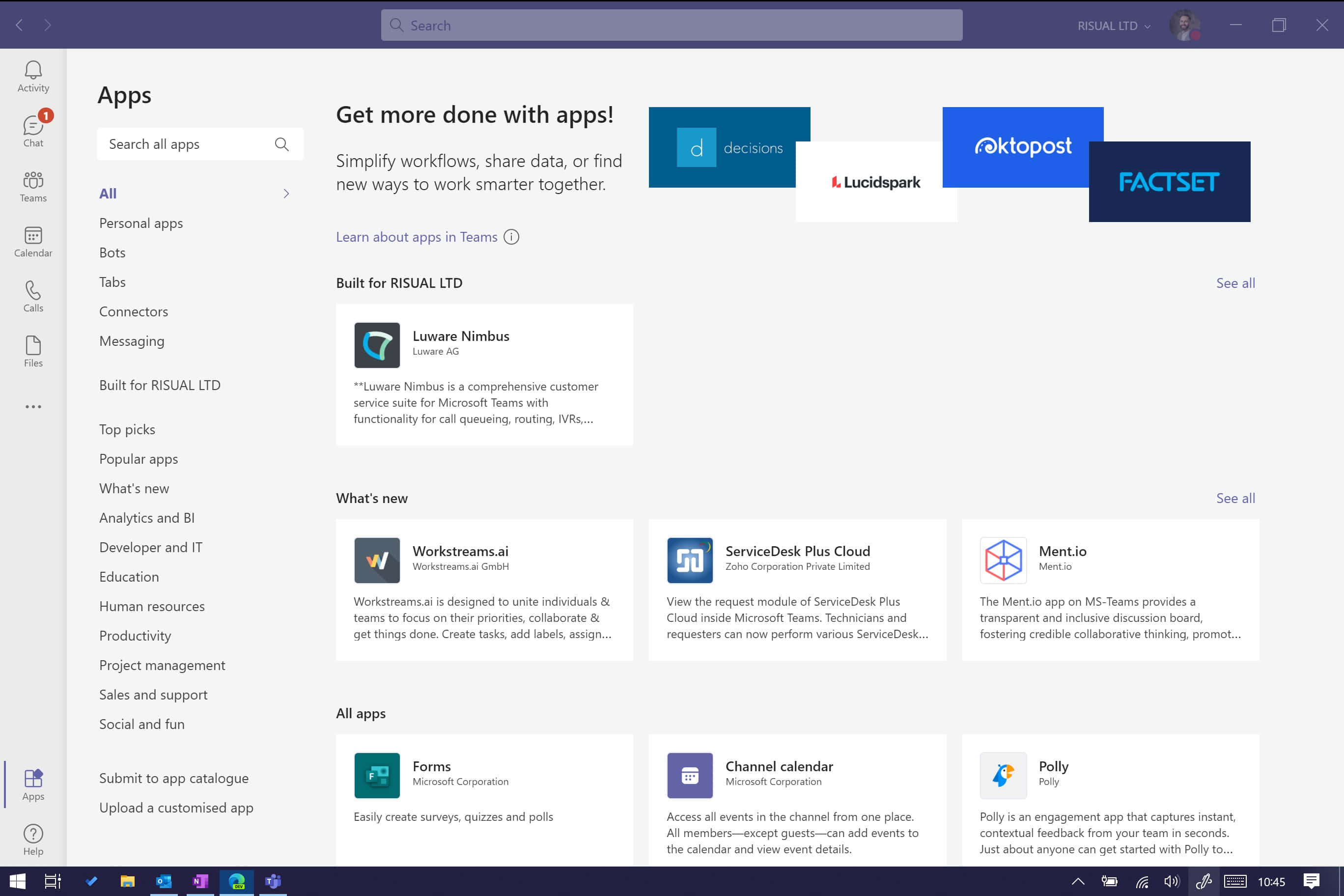Open the volume control in system tray
The height and width of the screenshot is (896, 1344).
click(x=1172, y=881)
